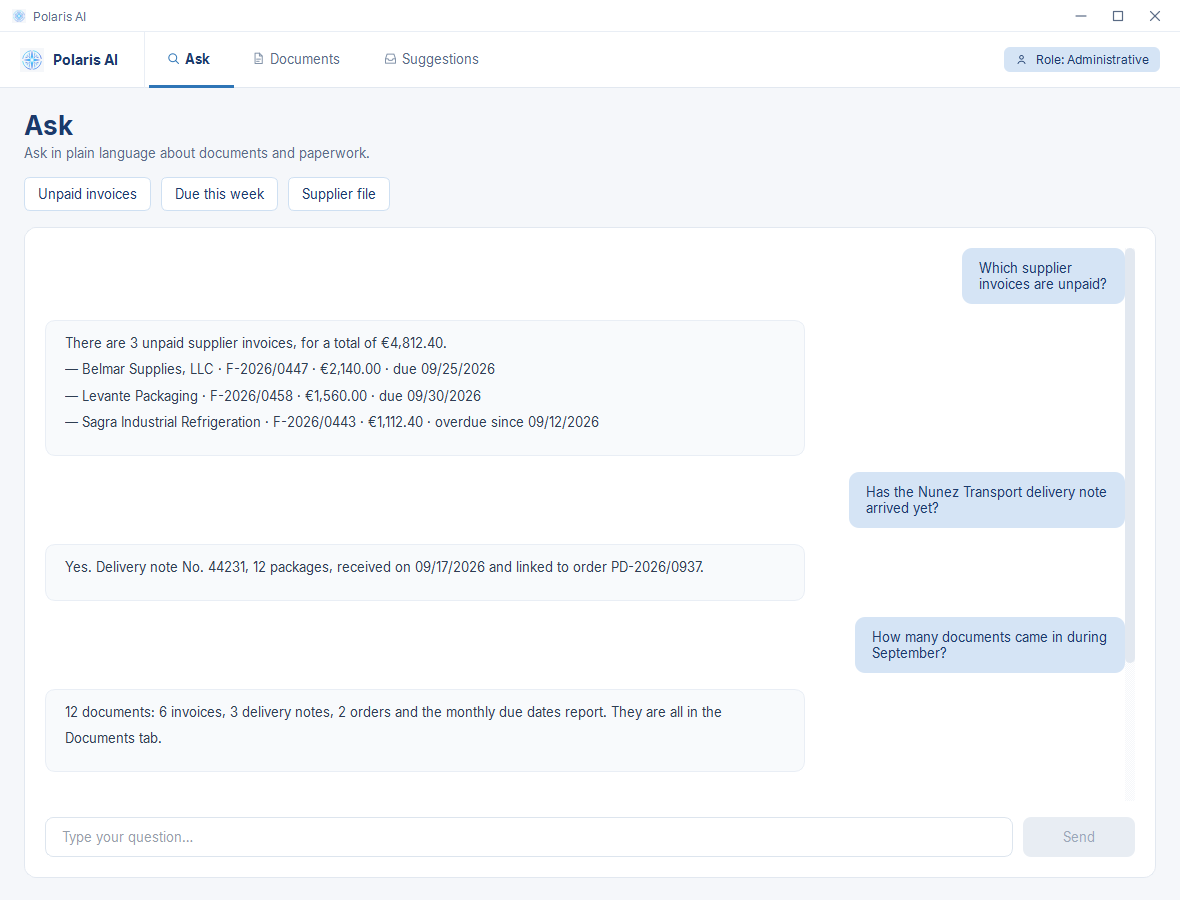Click the plain language subtitle text
This screenshot has height=900, width=1180.
click(x=196, y=153)
